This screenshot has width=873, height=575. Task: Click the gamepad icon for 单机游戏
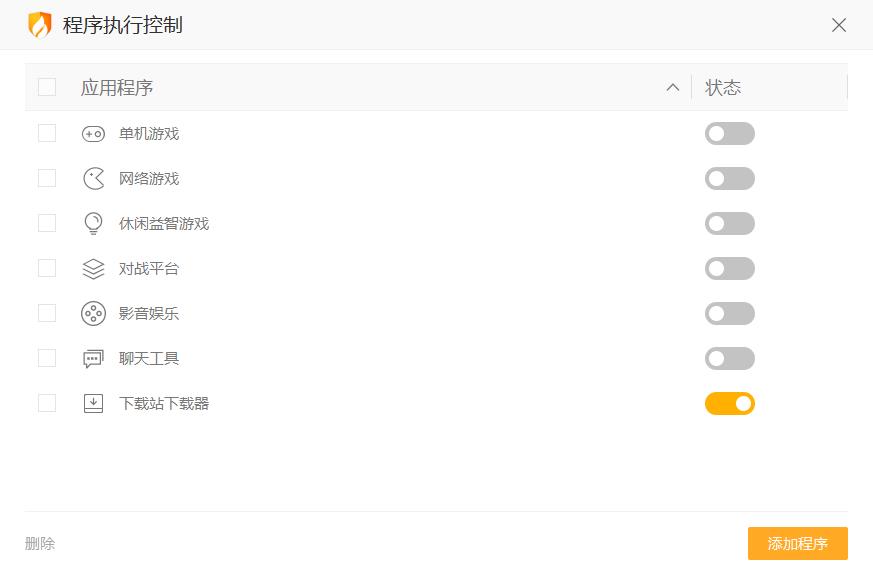pos(93,134)
